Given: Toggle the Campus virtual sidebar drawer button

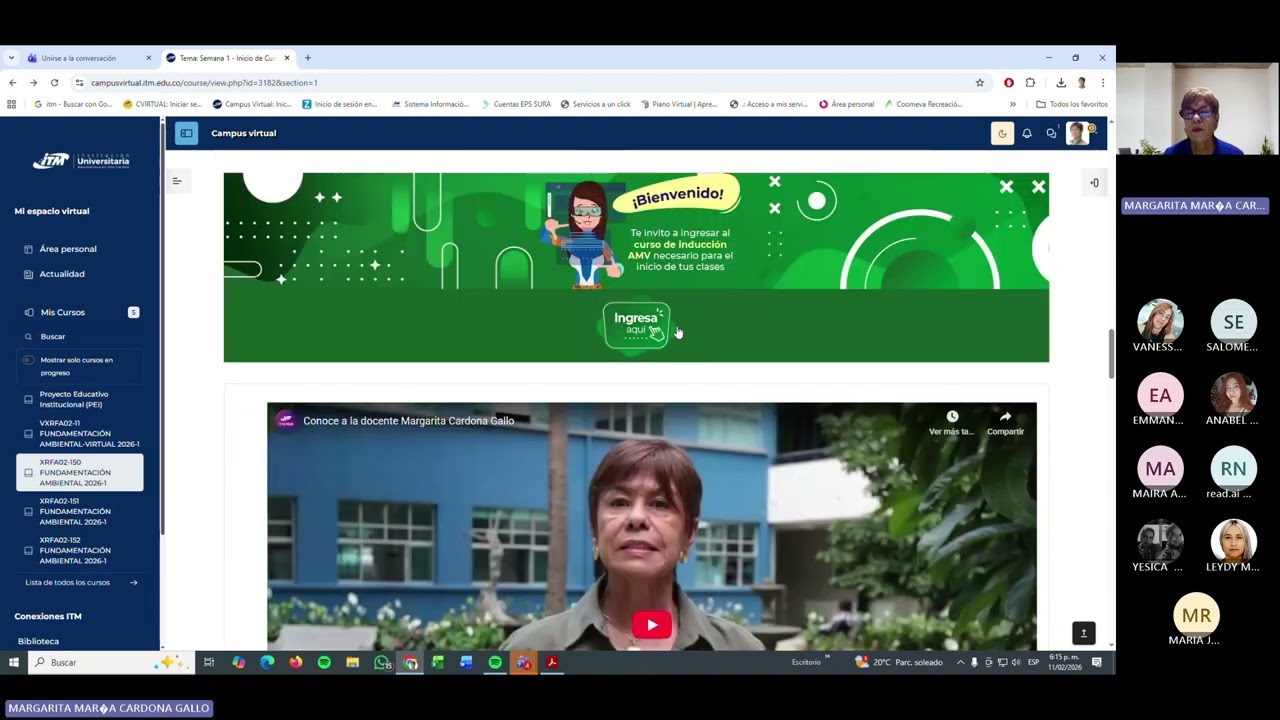Looking at the screenshot, I should coord(186,133).
